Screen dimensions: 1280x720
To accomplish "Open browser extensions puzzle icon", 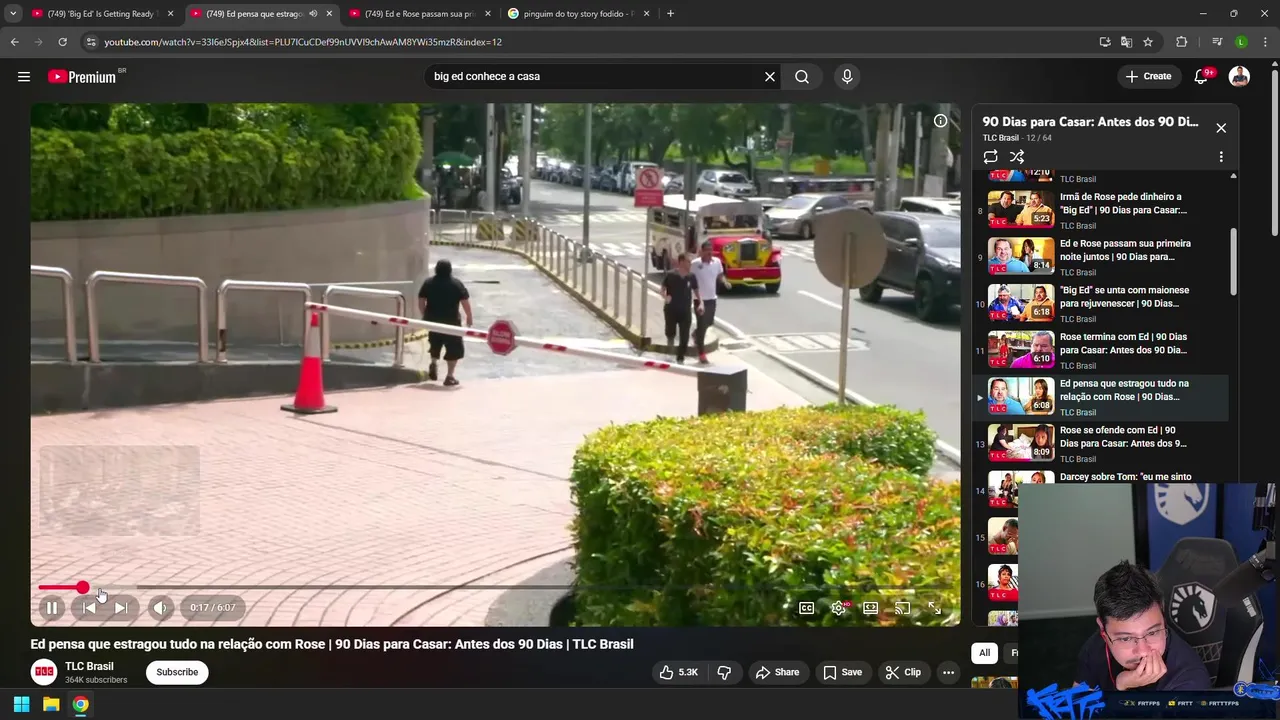I will tap(1182, 42).
